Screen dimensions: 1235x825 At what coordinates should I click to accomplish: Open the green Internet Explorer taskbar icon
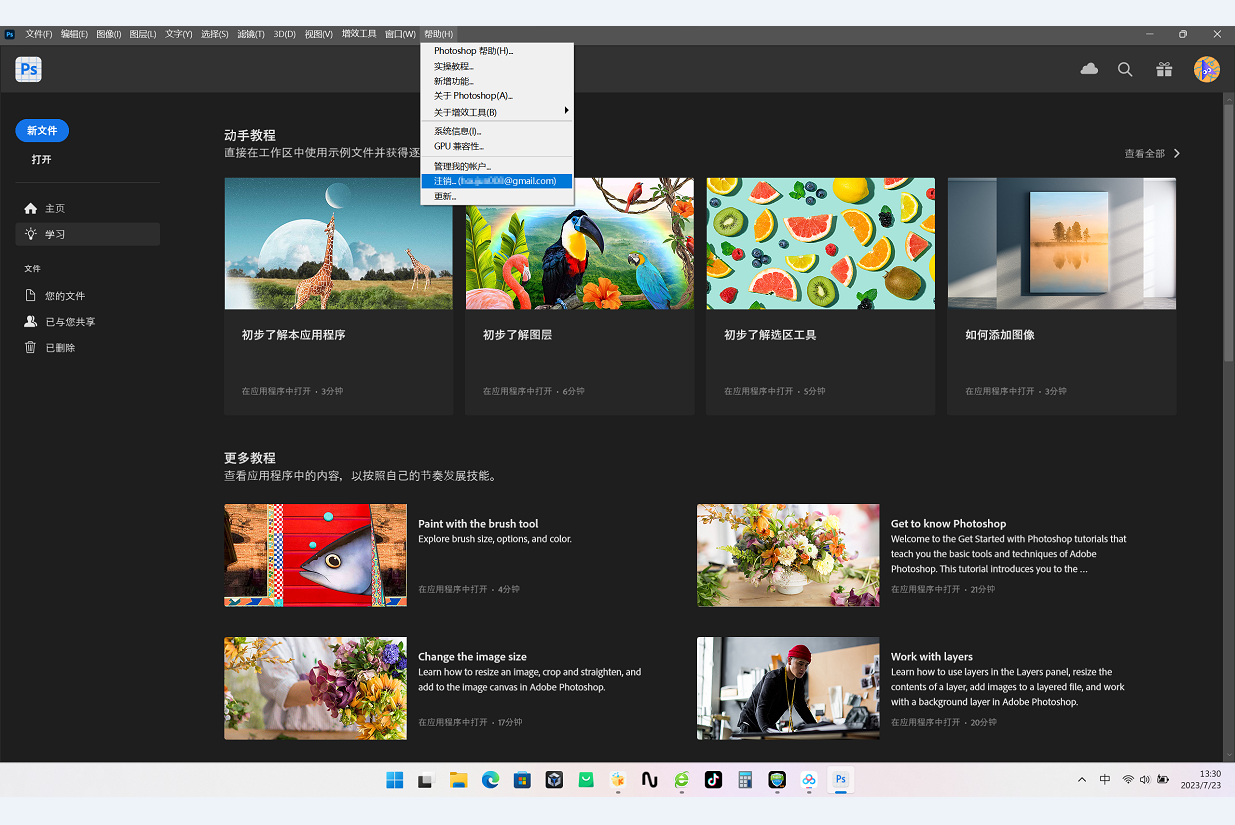[x=681, y=780]
